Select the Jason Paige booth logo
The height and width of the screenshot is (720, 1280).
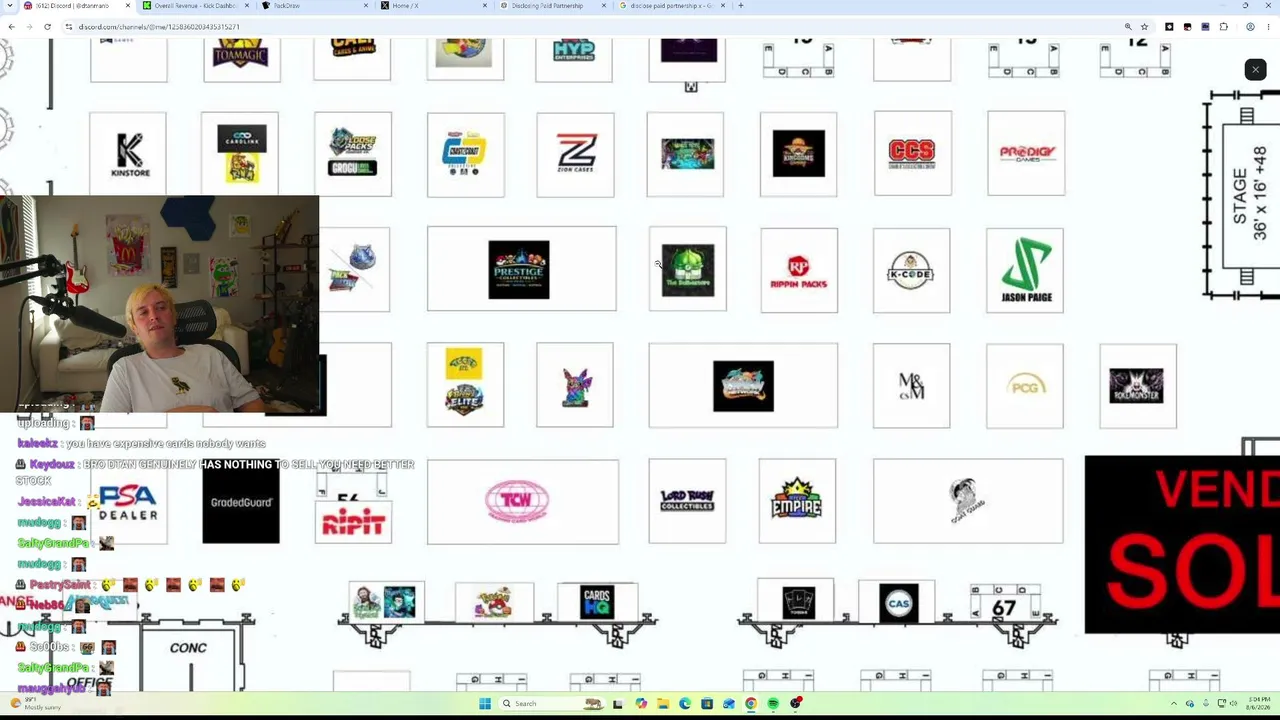point(1025,270)
